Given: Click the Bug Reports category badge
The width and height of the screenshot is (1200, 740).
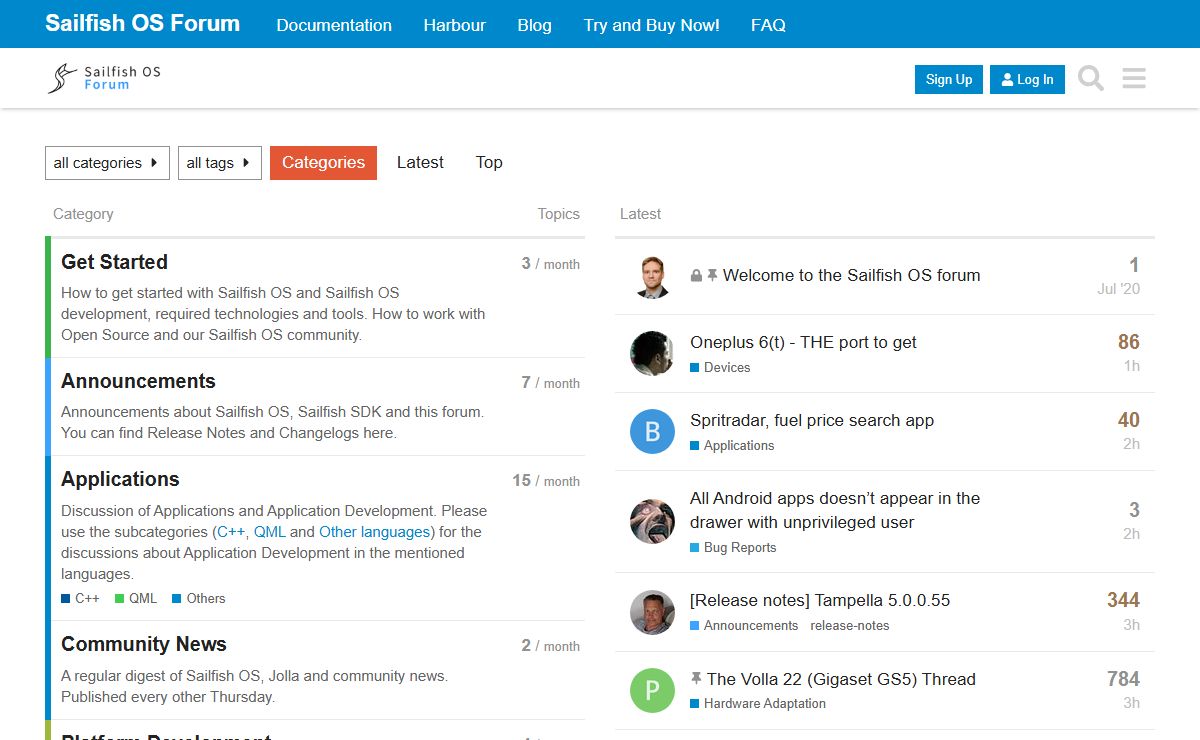Looking at the screenshot, I should (x=733, y=548).
